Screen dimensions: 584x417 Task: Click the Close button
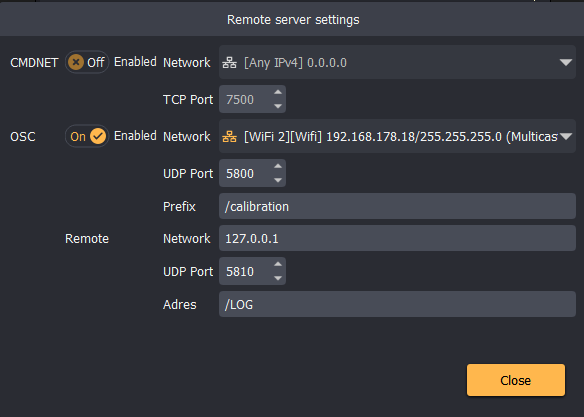click(516, 380)
